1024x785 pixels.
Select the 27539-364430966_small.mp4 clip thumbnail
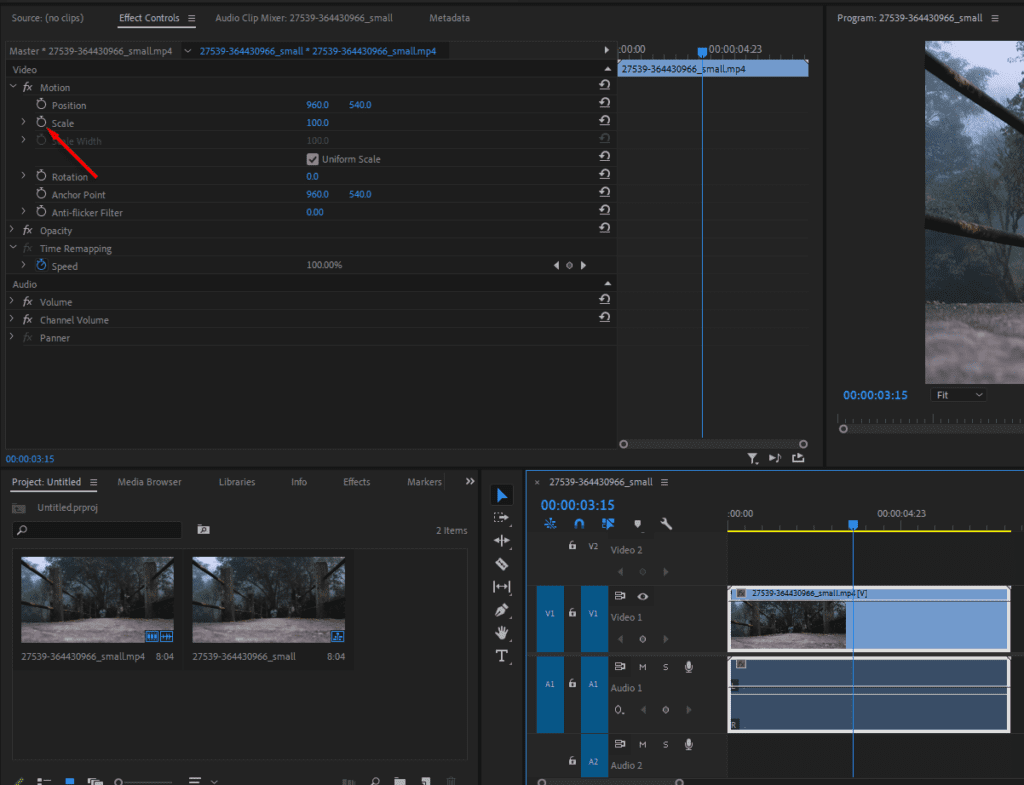coord(97,599)
